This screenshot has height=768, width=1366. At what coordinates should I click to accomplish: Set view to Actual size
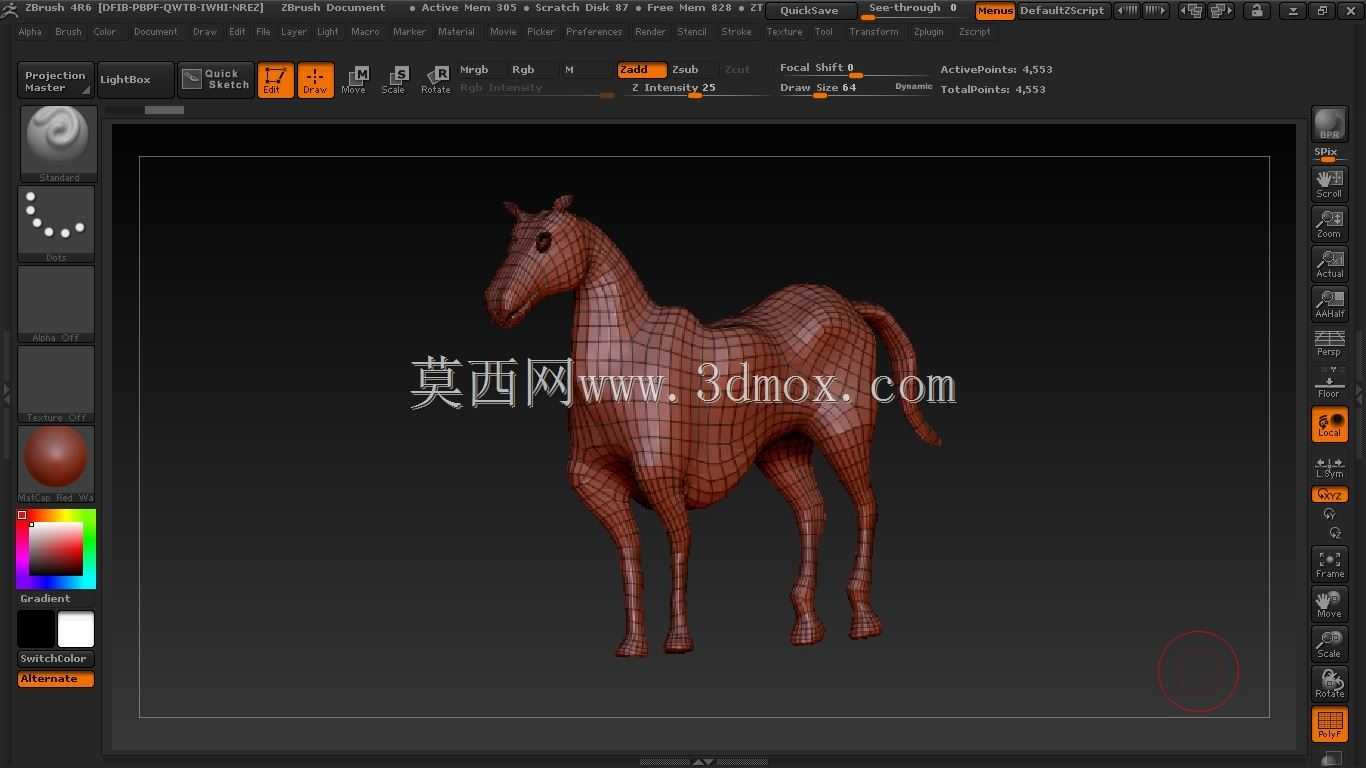(1329, 263)
